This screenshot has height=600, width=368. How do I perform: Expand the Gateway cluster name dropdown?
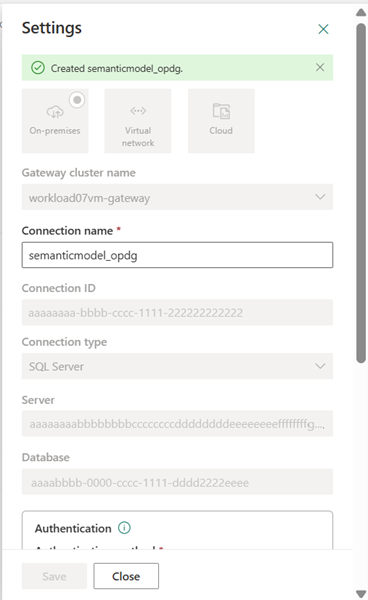click(x=177, y=197)
